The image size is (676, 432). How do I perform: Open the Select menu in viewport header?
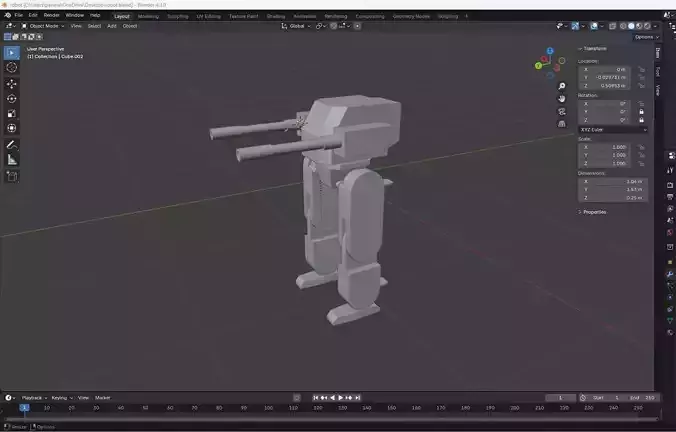tap(94, 26)
